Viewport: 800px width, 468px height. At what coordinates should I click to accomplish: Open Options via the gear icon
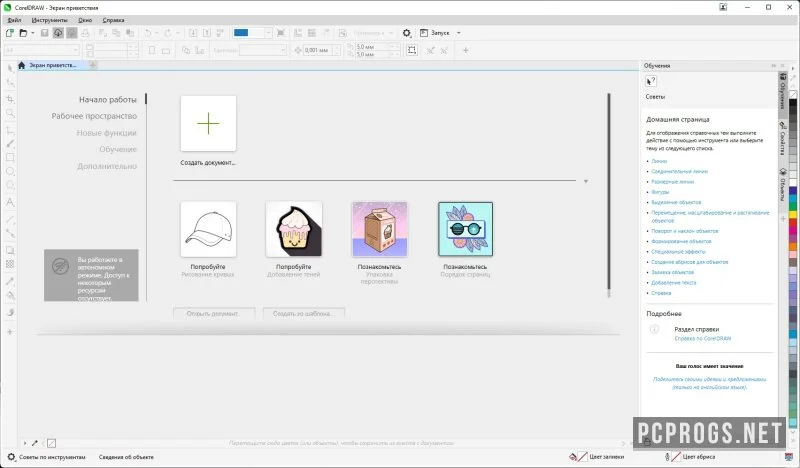click(407, 33)
